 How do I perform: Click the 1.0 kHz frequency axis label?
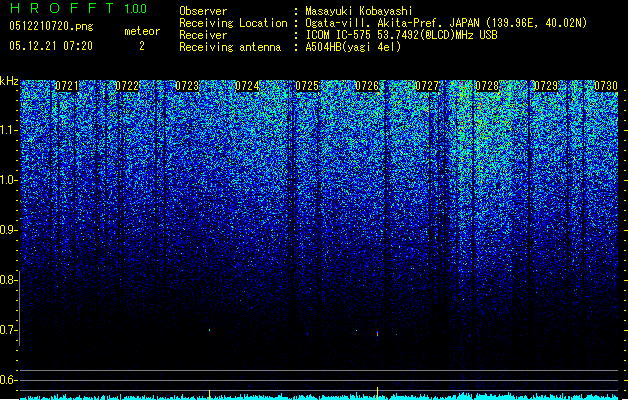(x=9, y=180)
